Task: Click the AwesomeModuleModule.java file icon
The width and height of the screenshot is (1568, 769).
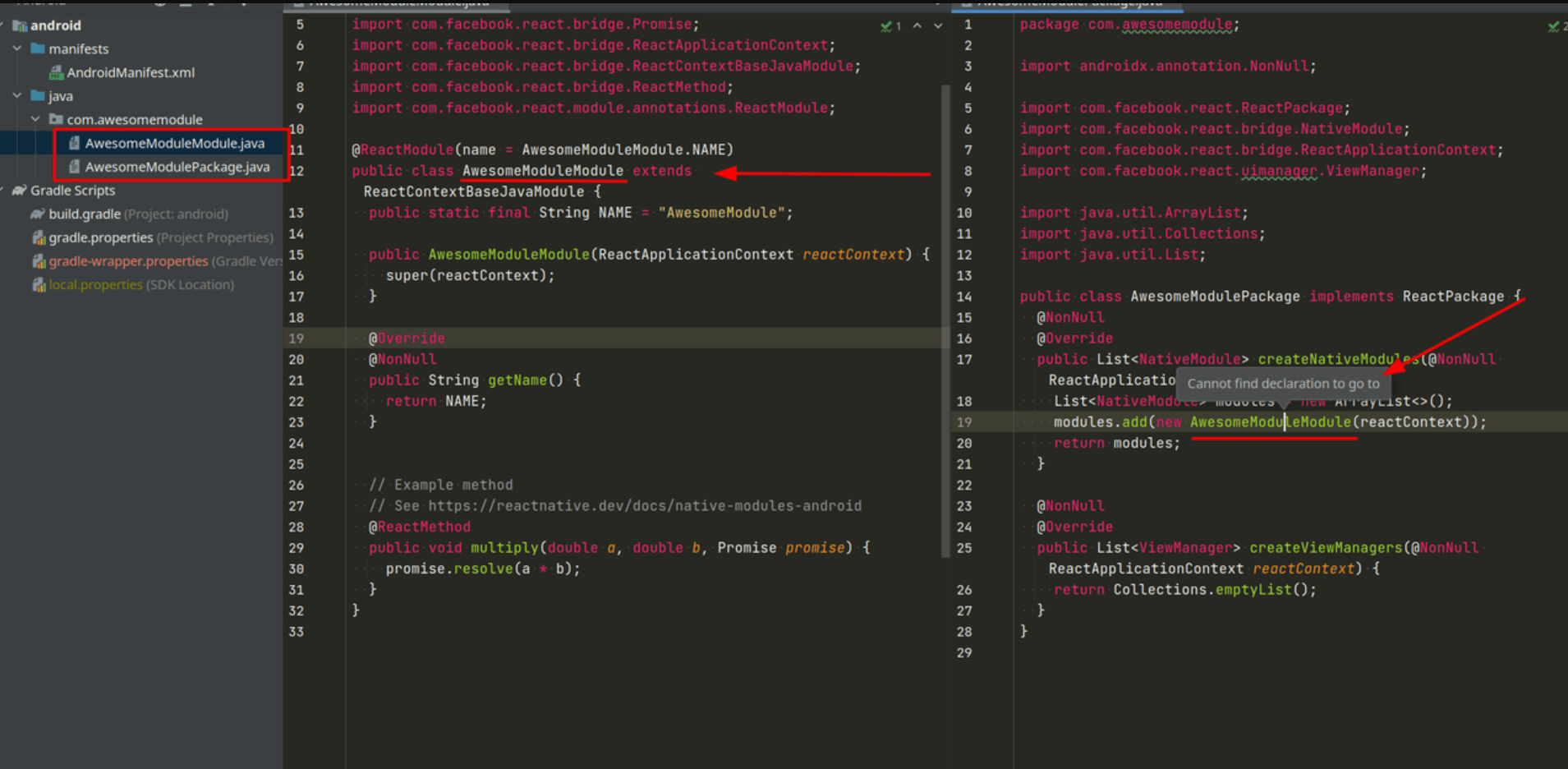Action: (x=76, y=142)
